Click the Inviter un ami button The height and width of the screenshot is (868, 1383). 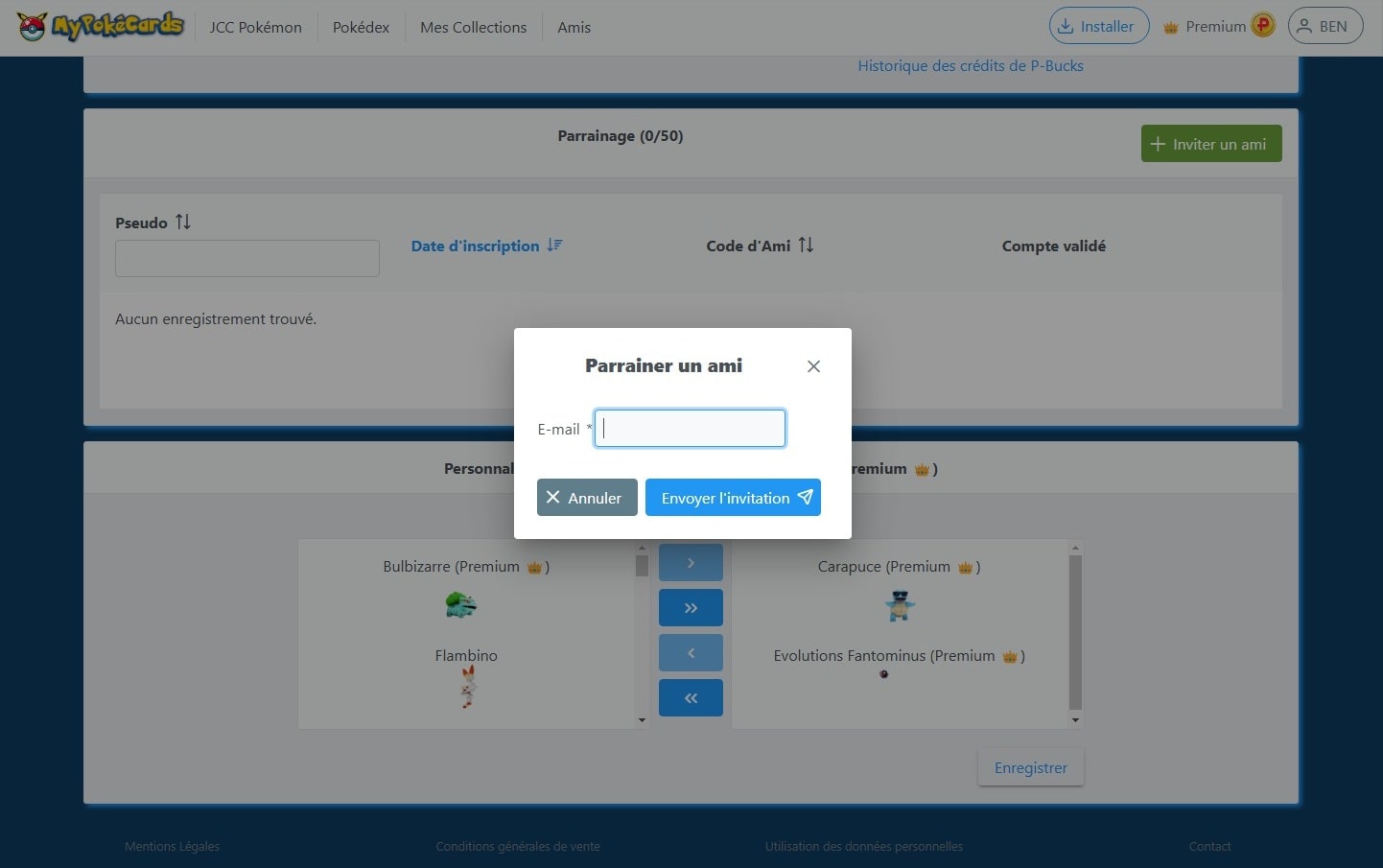(x=1210, y=143)
